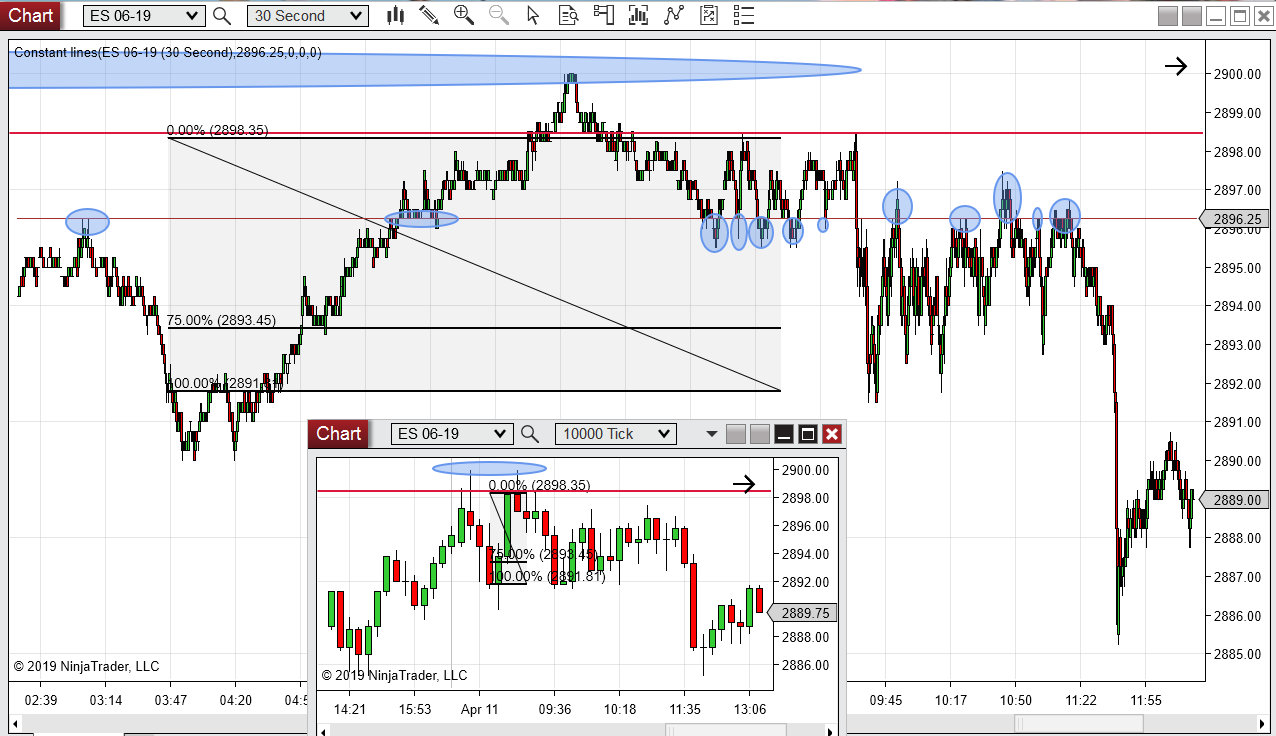
Task: Open the Strategies icon
Action: (708, 15)
